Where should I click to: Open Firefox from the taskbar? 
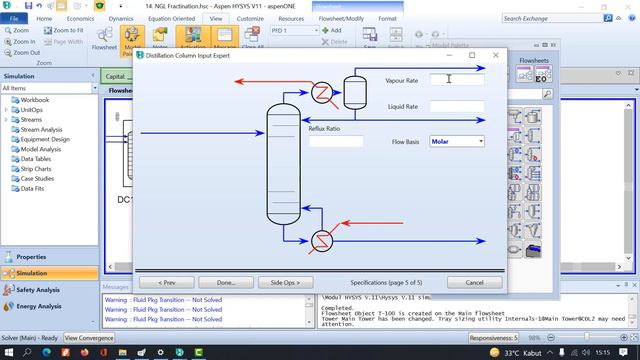tap(84, 352)
